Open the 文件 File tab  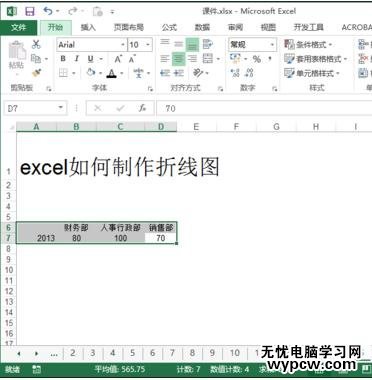18,27
